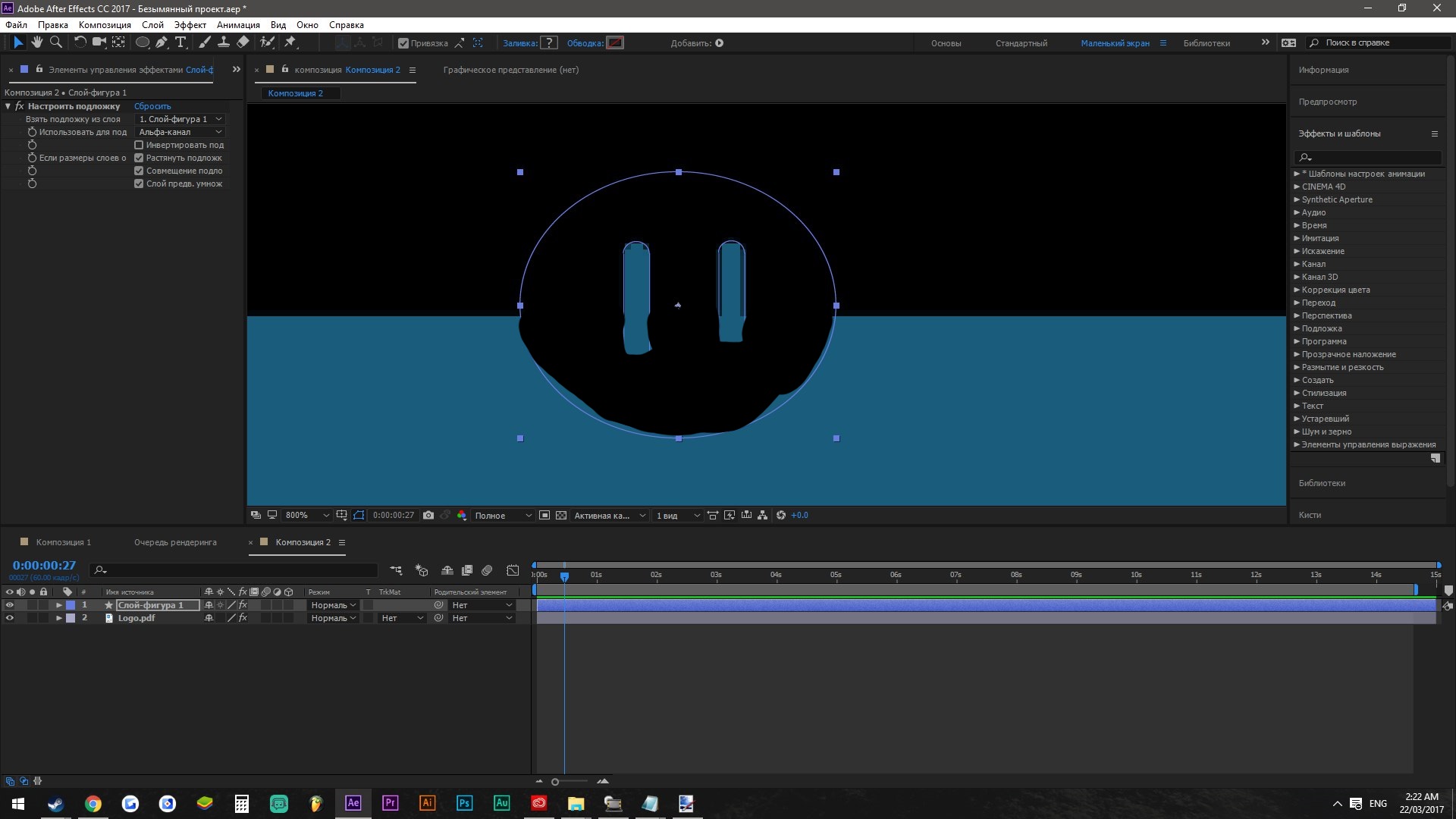Open the Graph Editor
The height and width of the screenshot is (819, 1456).
click(x=513, y=570)
